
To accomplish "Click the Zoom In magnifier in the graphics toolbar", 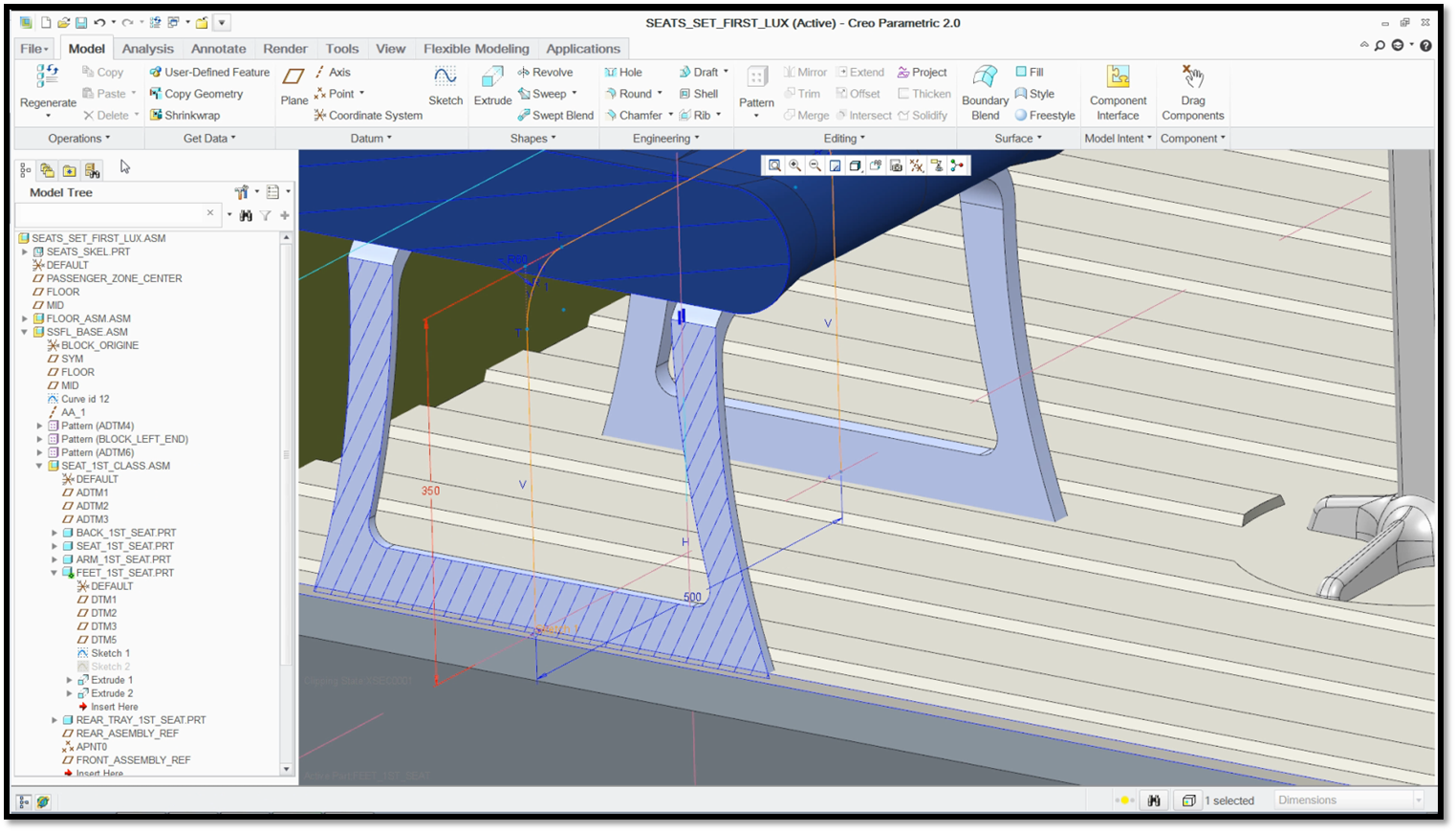I will (795, 164).
